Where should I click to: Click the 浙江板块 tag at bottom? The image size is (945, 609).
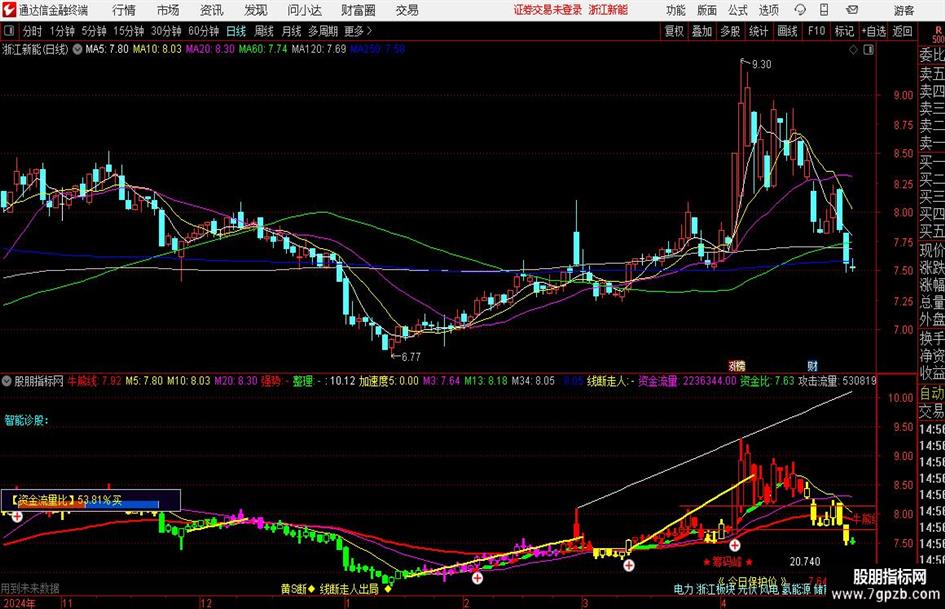(x=715, y=589)
